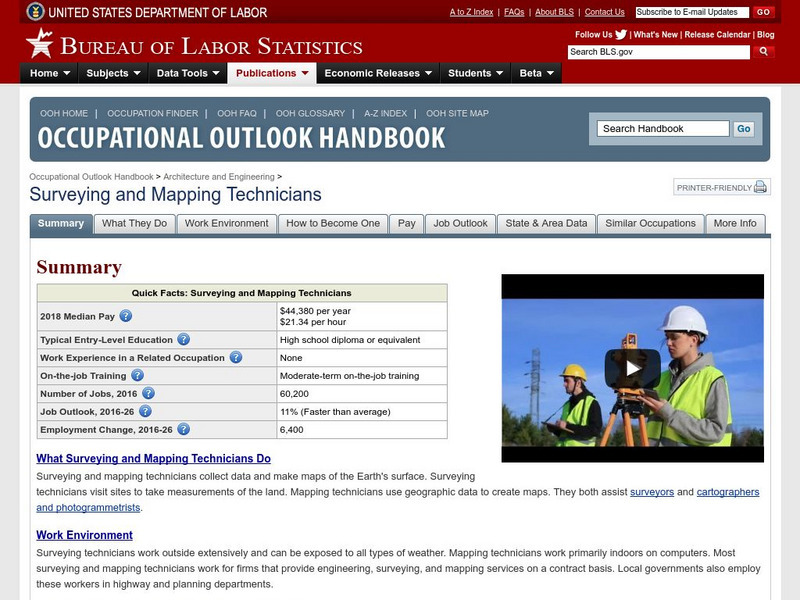Image resolution: width=800 pixels, height=600 pixels.
Task: Open the OOH GLOSSARY link
Action: 310,113
